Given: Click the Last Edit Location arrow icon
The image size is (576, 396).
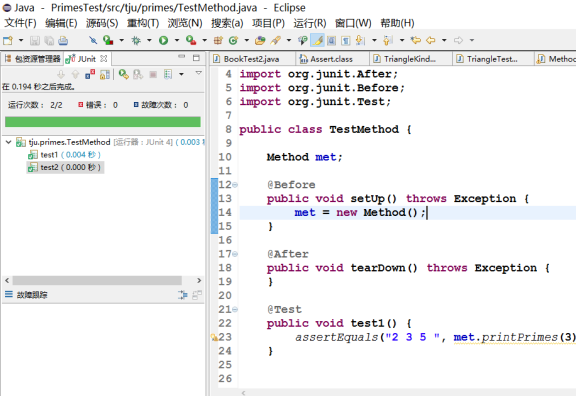Looking at the screenshot, I should (x=415, y=40).
